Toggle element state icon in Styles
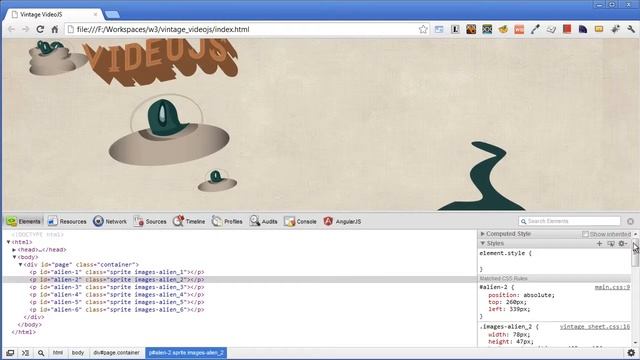The width and height of the screenshot is (640, 360). pyautogui.click(x=611, y=243)
